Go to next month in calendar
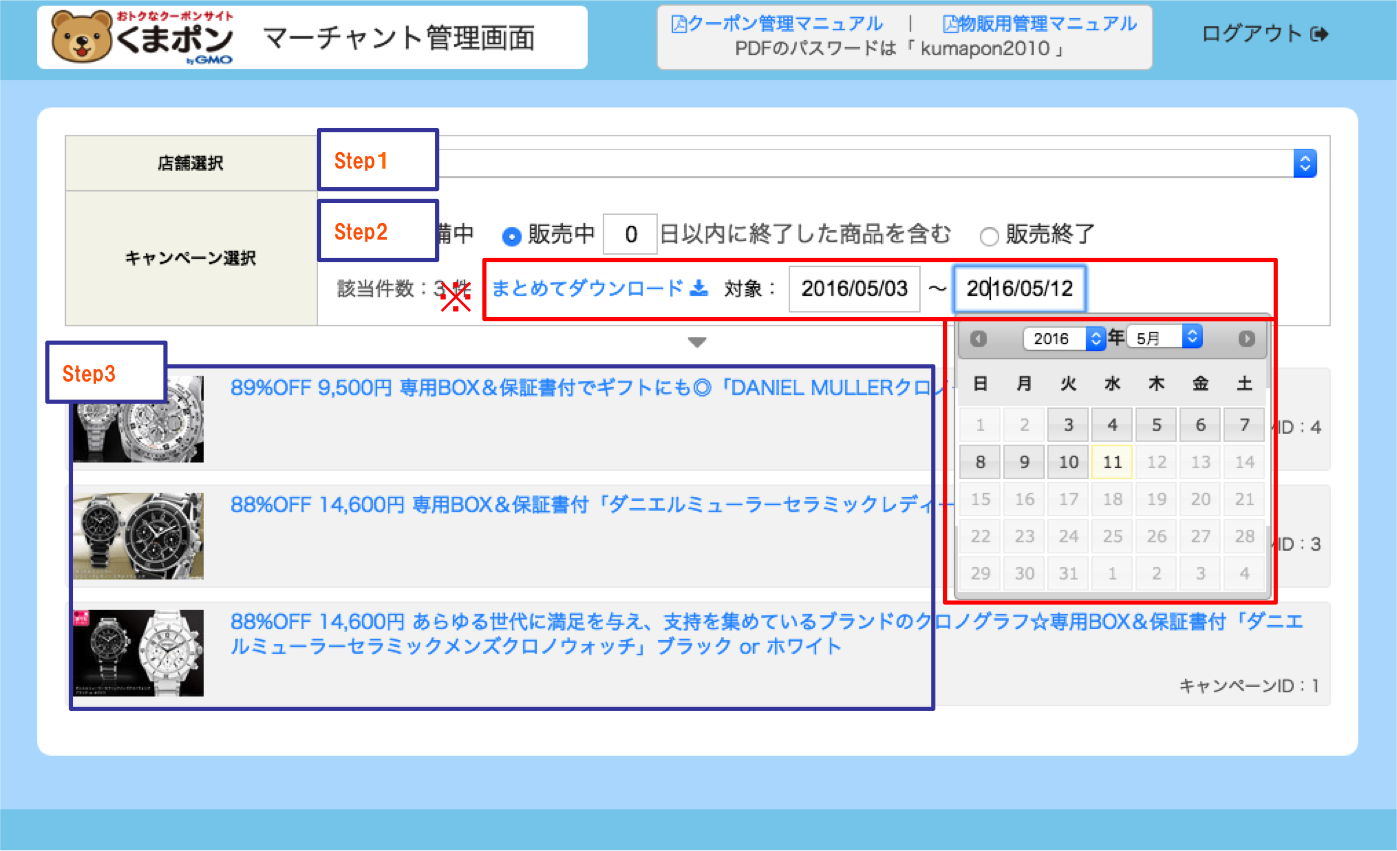The image size is (1397, 851). [1246, 339]
